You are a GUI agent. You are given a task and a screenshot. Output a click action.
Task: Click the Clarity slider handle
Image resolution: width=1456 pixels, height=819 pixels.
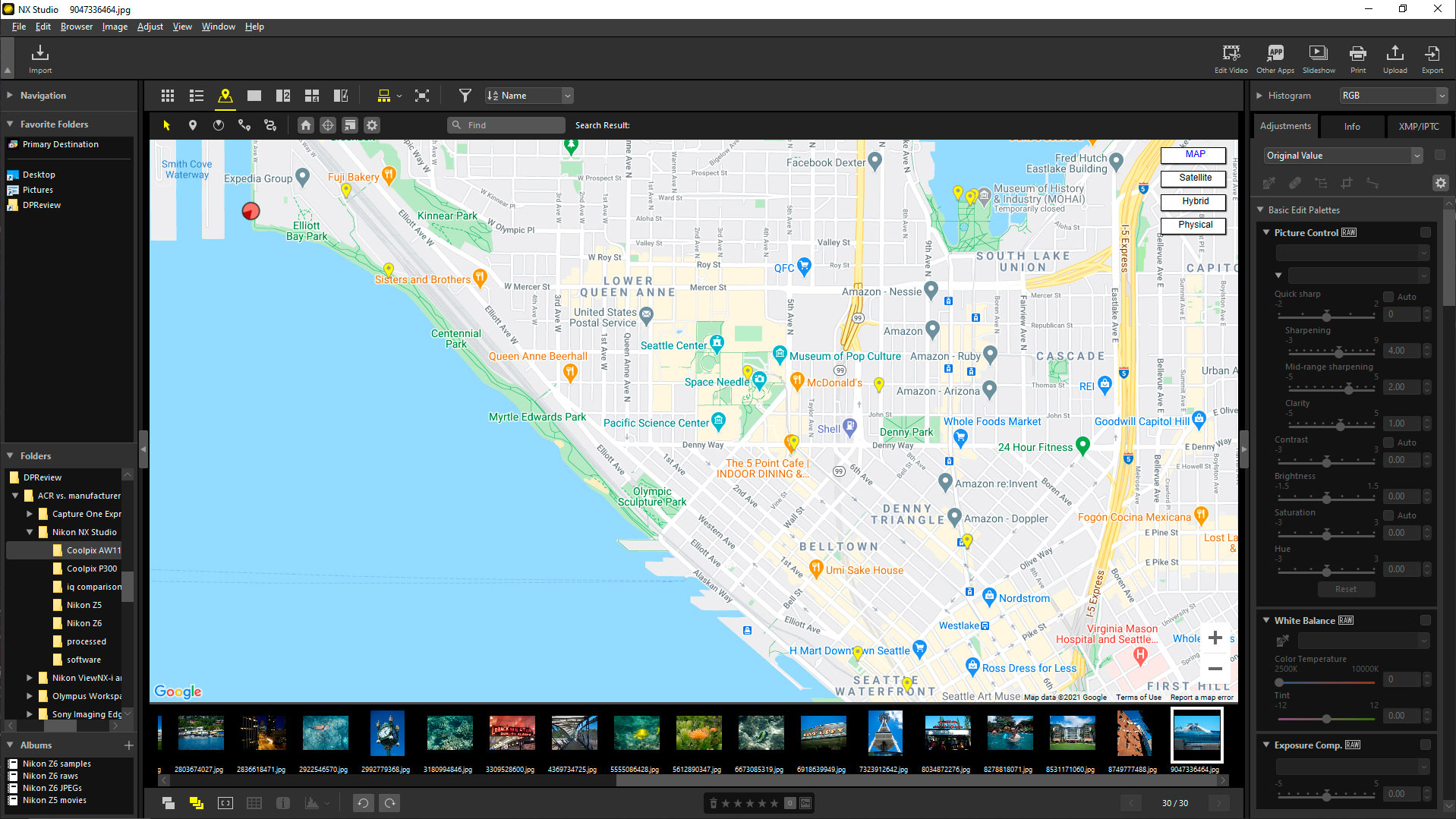[x=1340, y=425]
